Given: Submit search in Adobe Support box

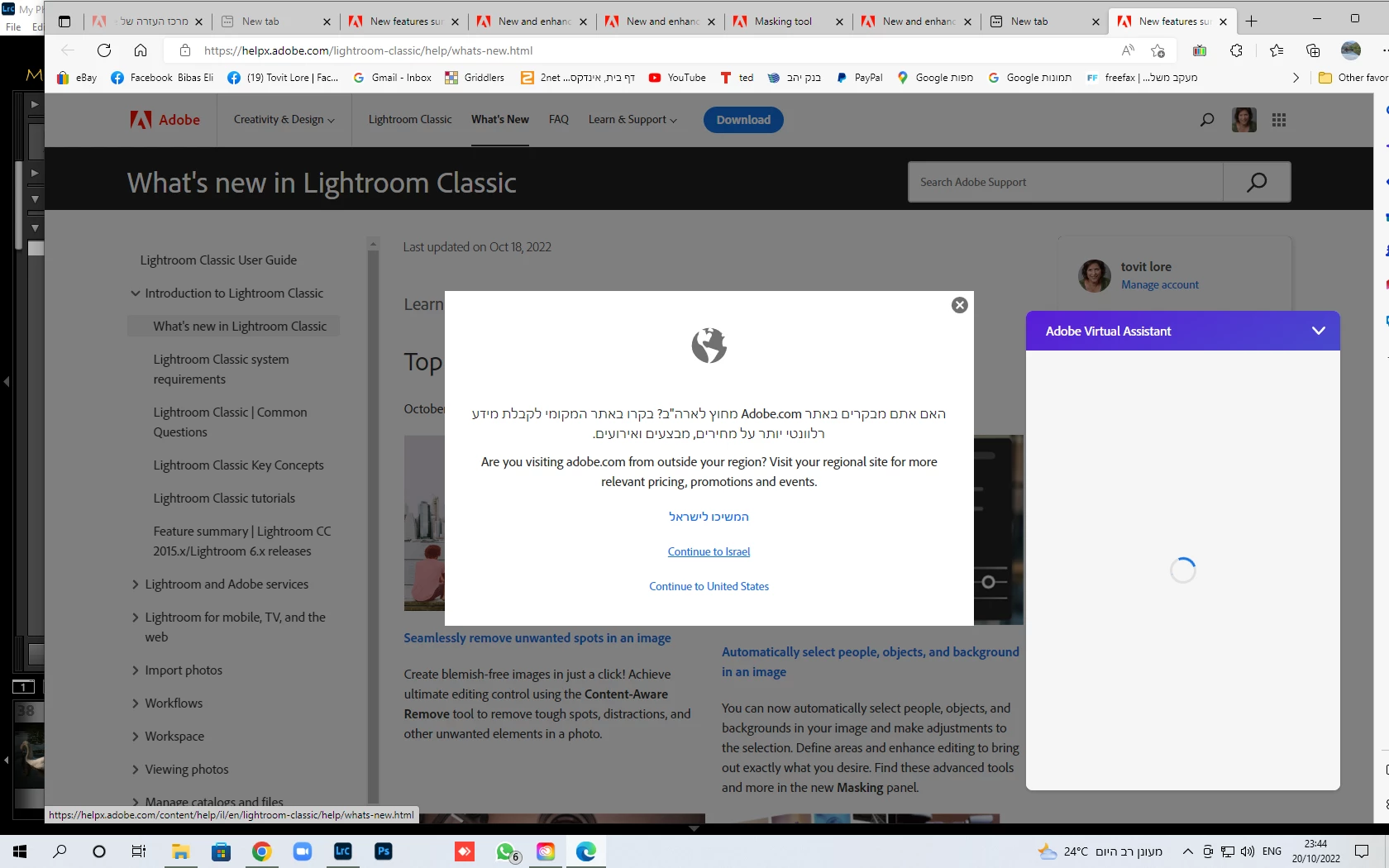Looking at the screenshot, I should click(1257, 182).
